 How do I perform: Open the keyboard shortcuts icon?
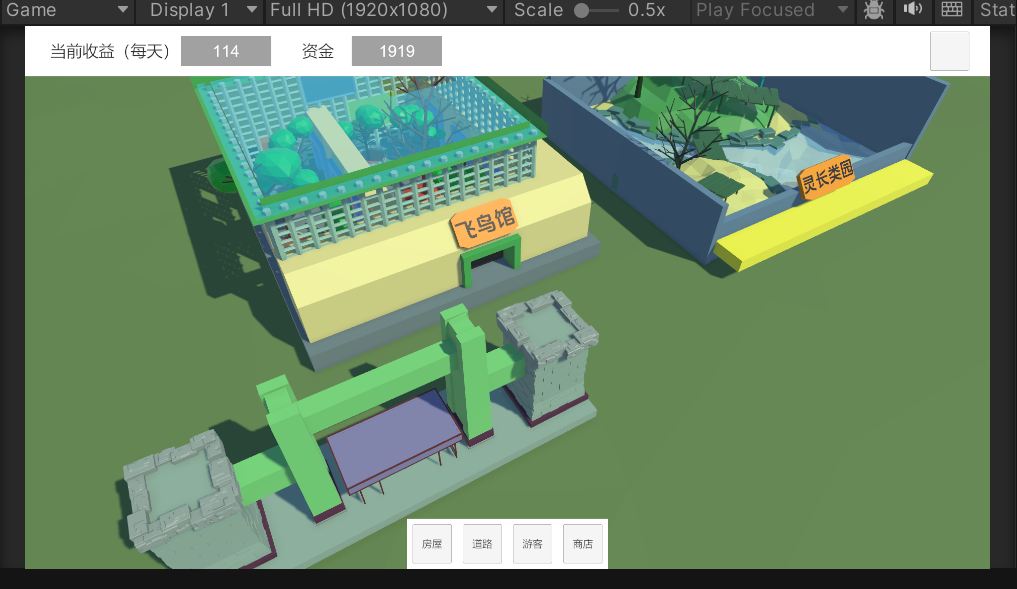click(951, 10)
